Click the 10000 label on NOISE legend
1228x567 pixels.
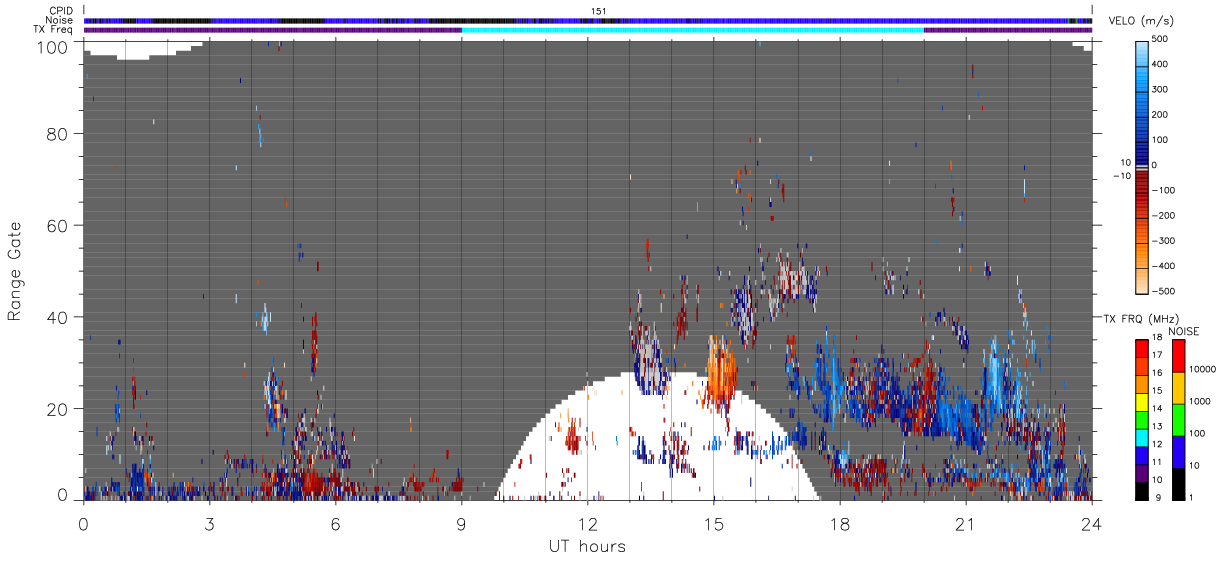point(1201,367)
